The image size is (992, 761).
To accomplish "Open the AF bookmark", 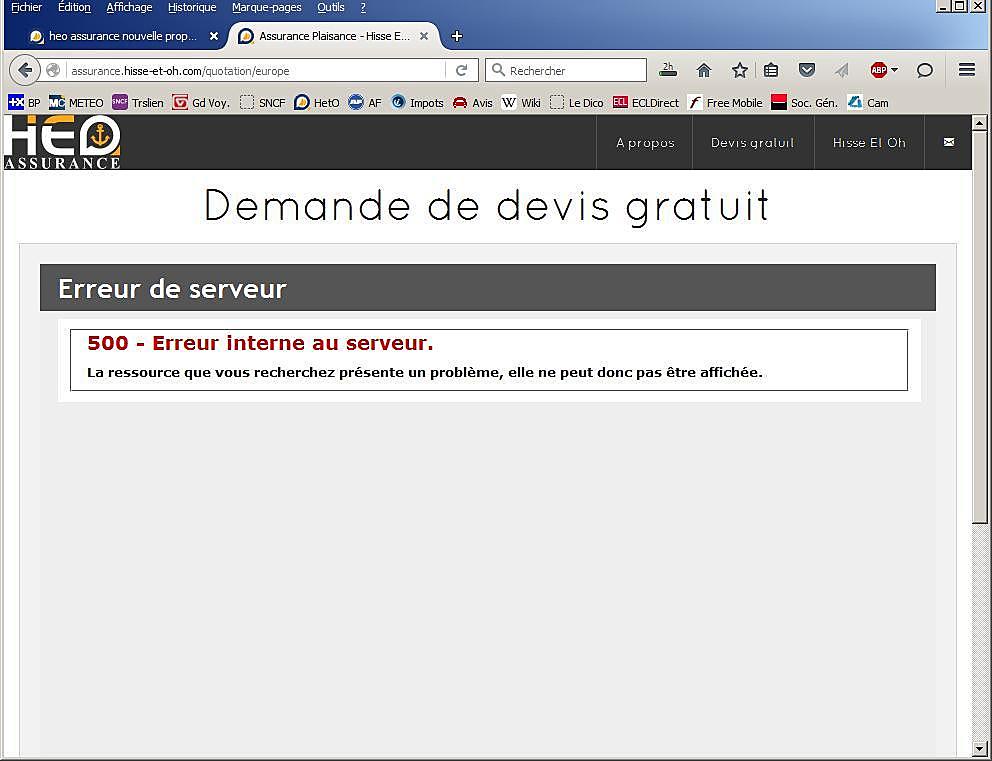I will click(x=365, y=102).
